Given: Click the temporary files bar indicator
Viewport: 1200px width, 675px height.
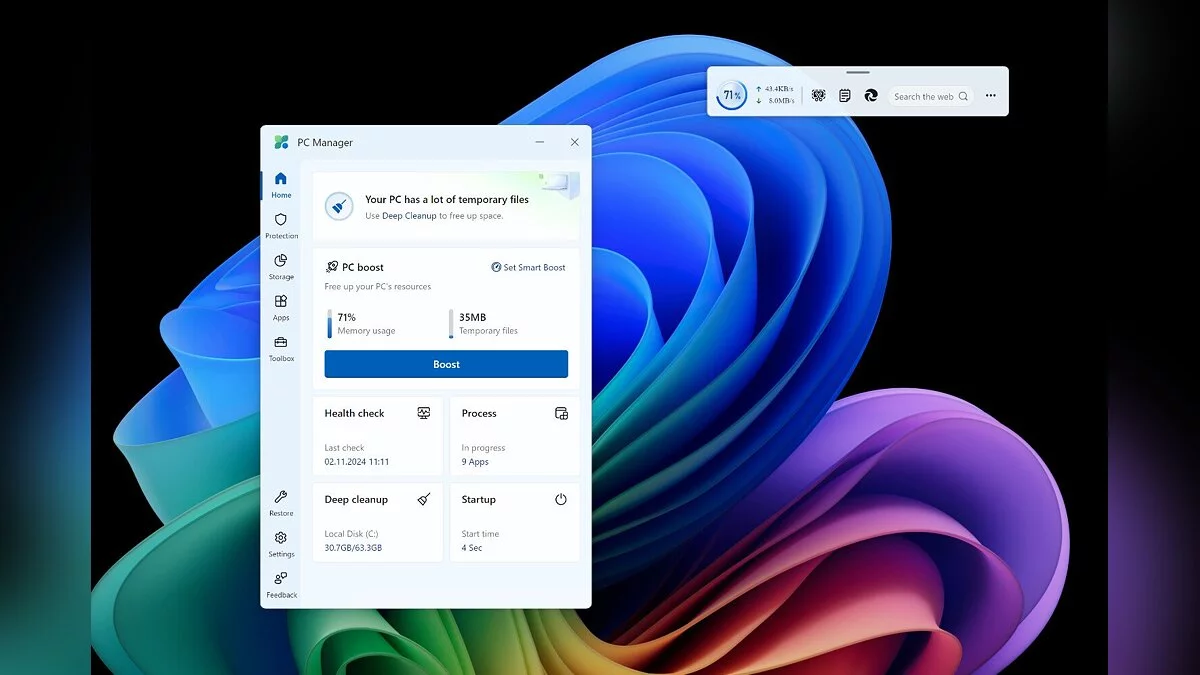Looking at the screenshot, I should 451,324.
